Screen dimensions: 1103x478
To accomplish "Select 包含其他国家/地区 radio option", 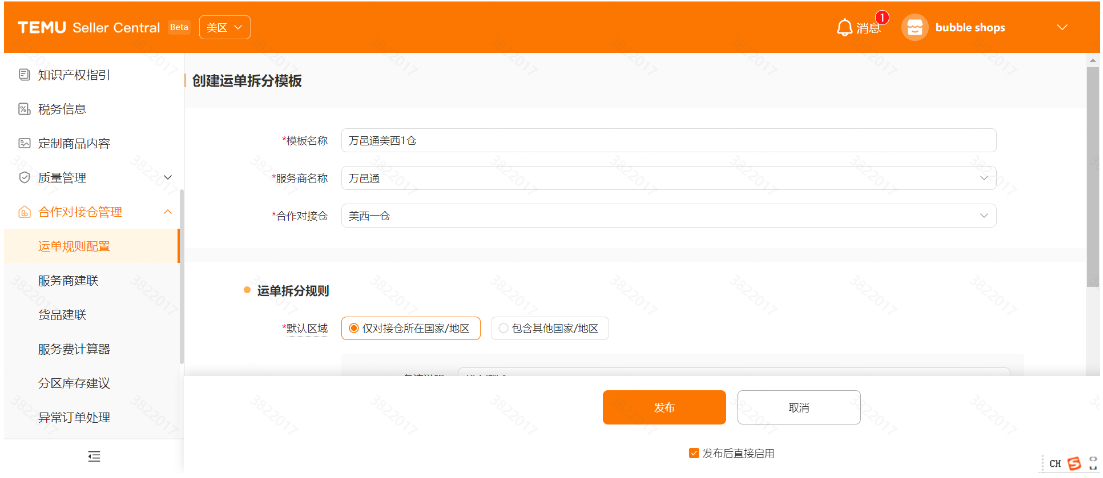I will [503, 328].
